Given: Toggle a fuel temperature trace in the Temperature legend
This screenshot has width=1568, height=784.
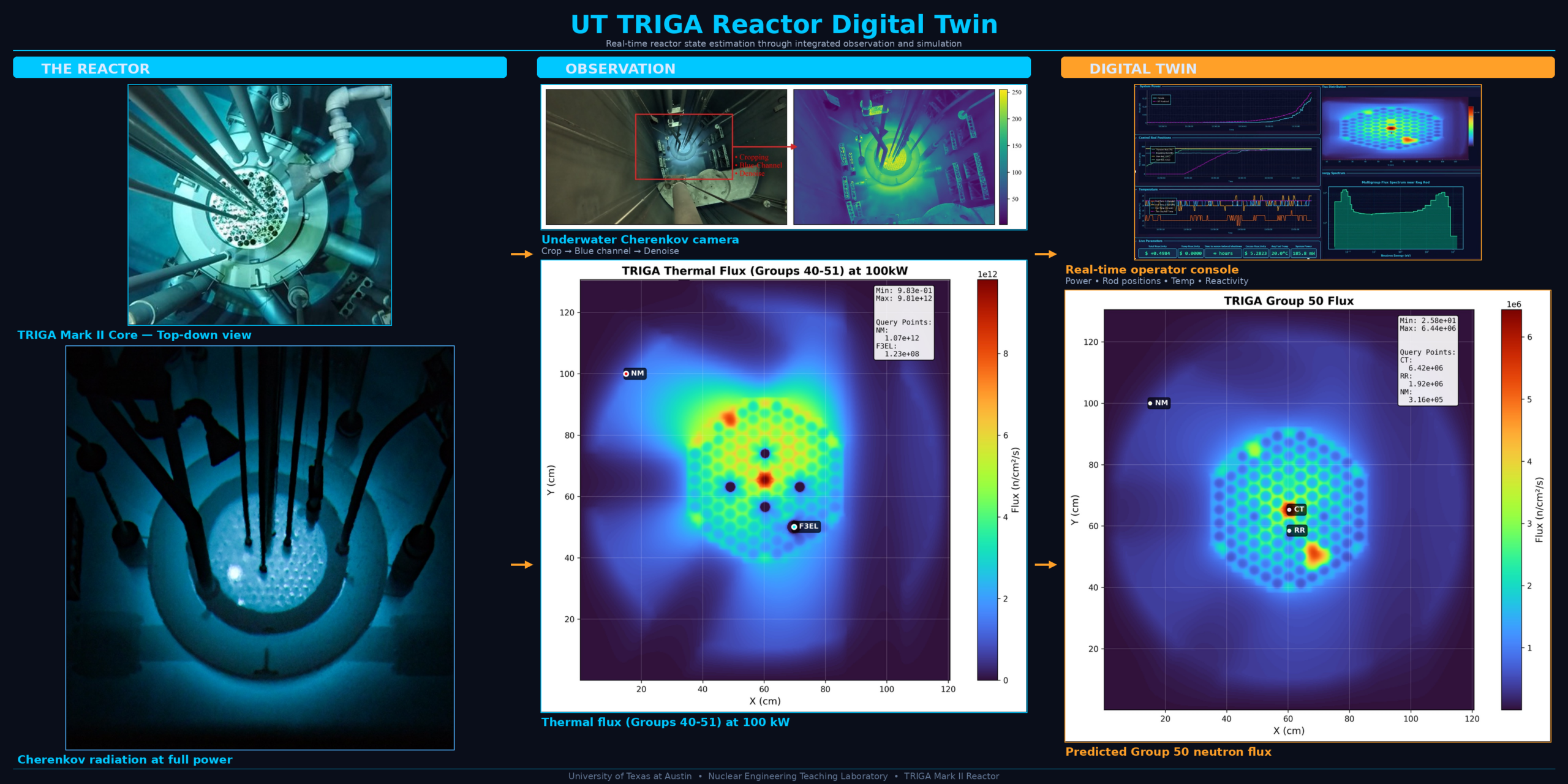Looking at the screenshot, I should click(x=1163, y=201).
